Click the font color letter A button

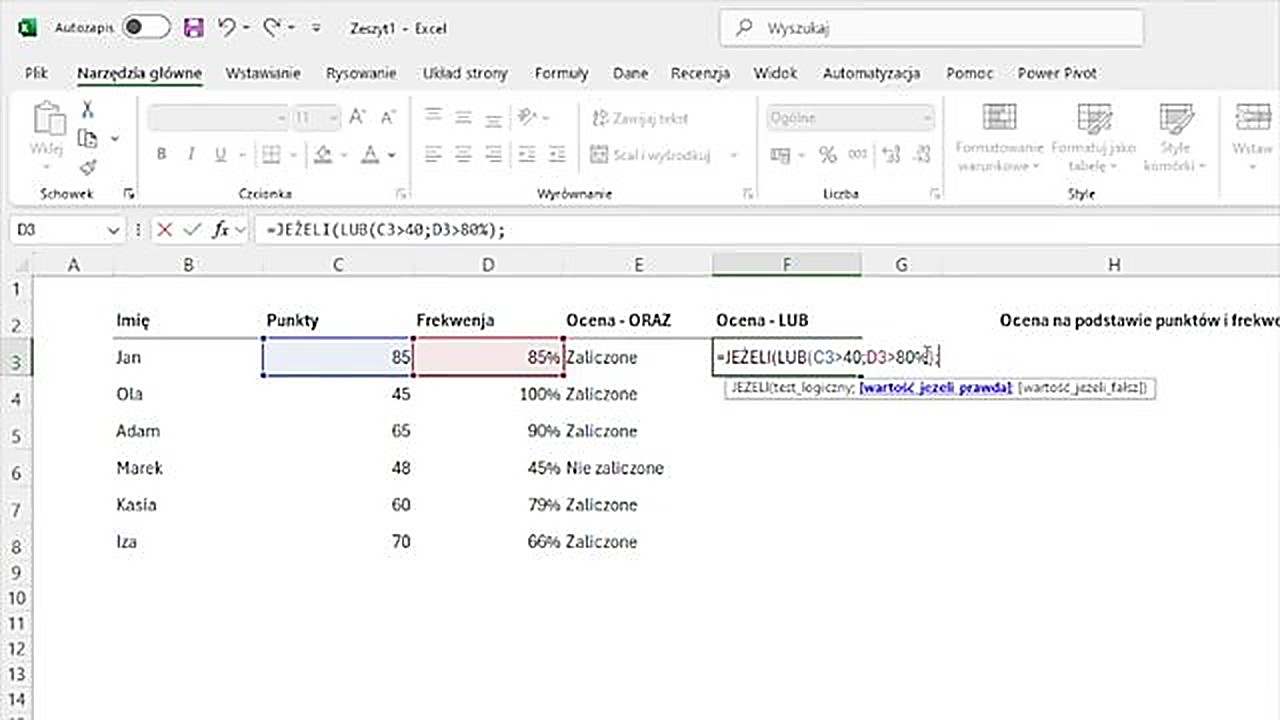[x=370, y=155]
